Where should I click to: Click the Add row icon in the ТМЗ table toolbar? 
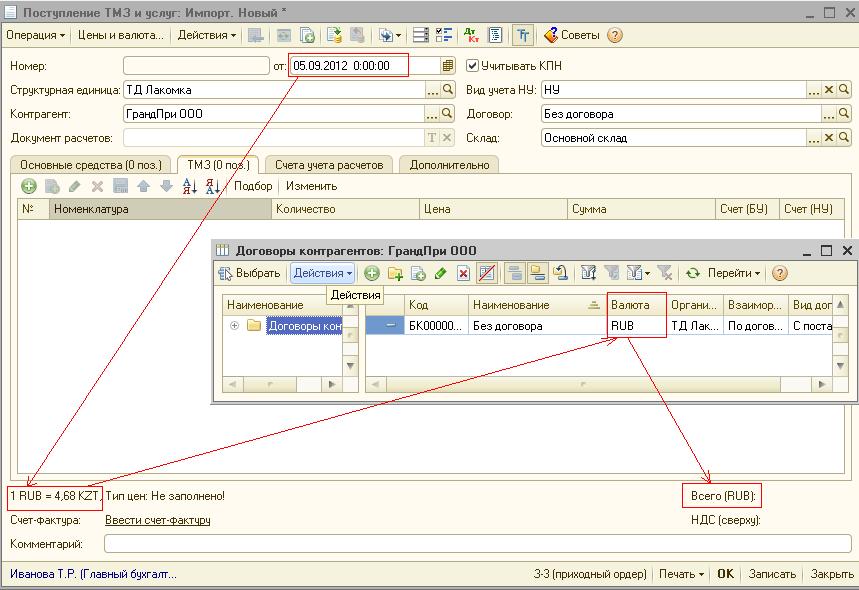point(28,186)
